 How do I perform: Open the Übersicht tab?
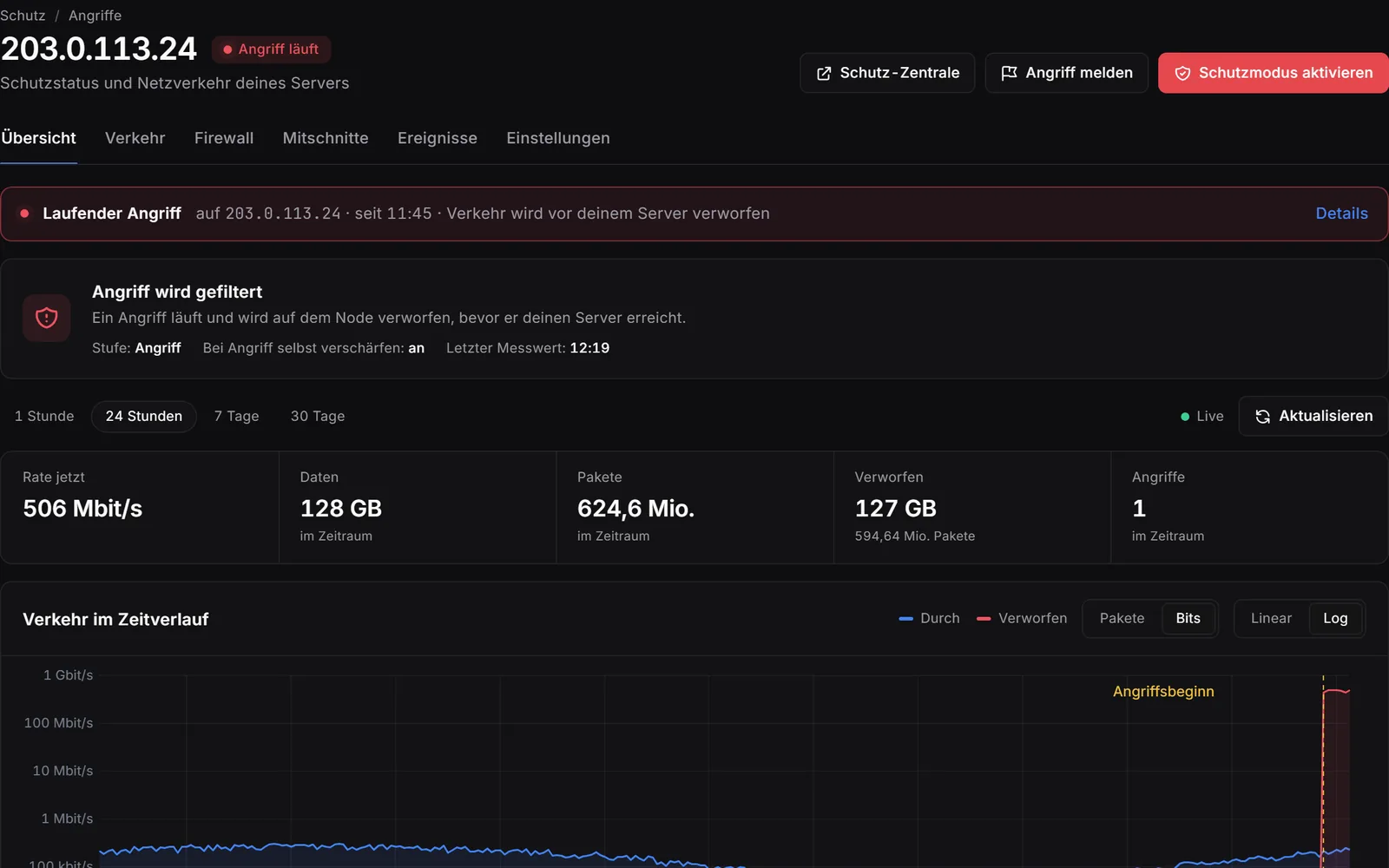coord(38,138)
